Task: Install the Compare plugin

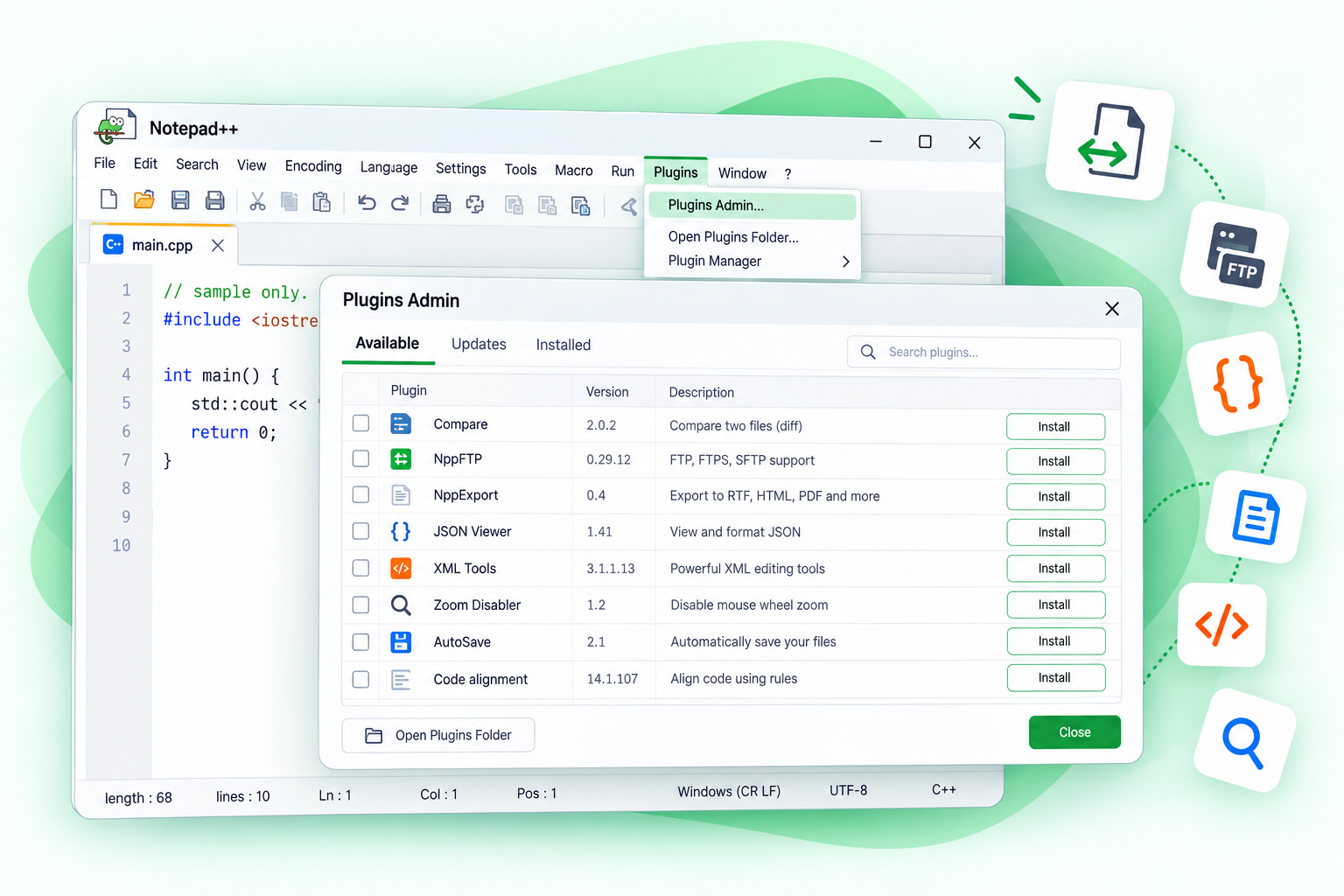Action: click(x=1055, y=426)
